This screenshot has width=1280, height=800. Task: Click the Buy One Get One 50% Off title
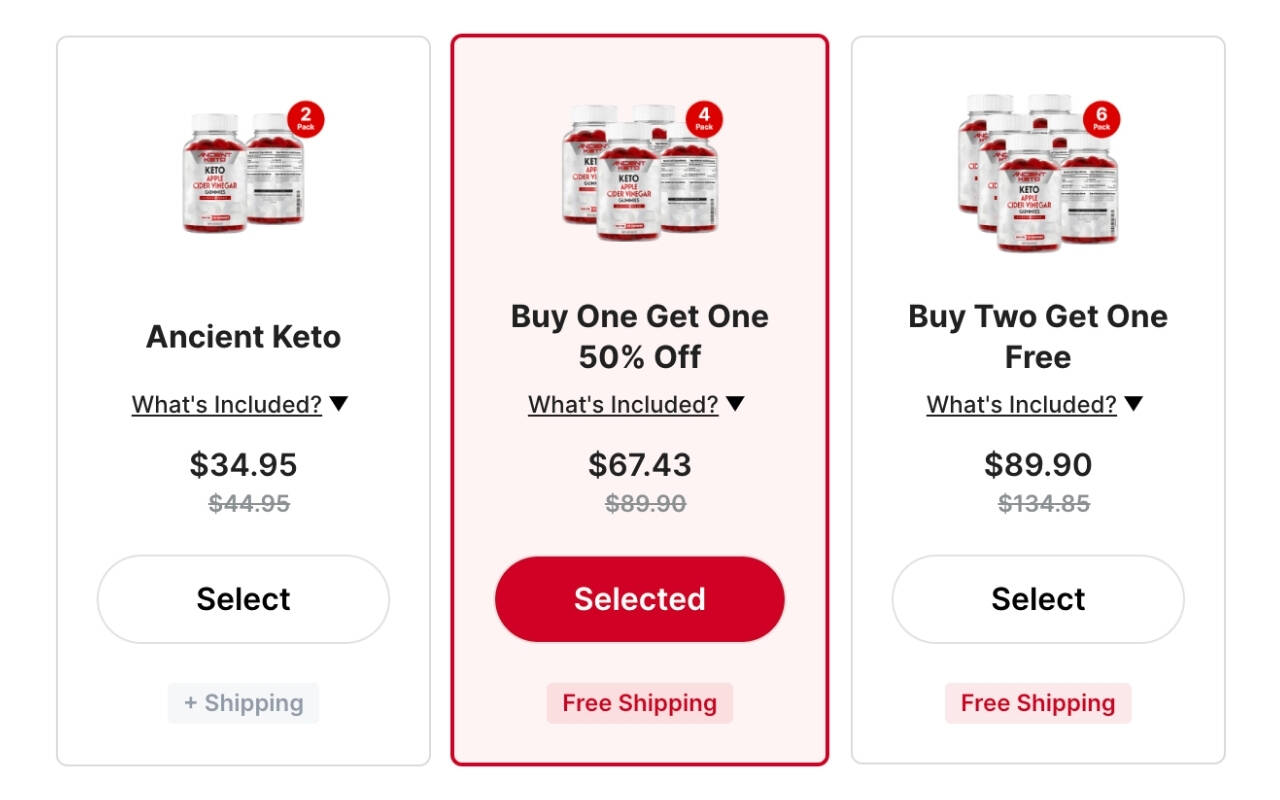pyautogui.click(x=639, y=336)
